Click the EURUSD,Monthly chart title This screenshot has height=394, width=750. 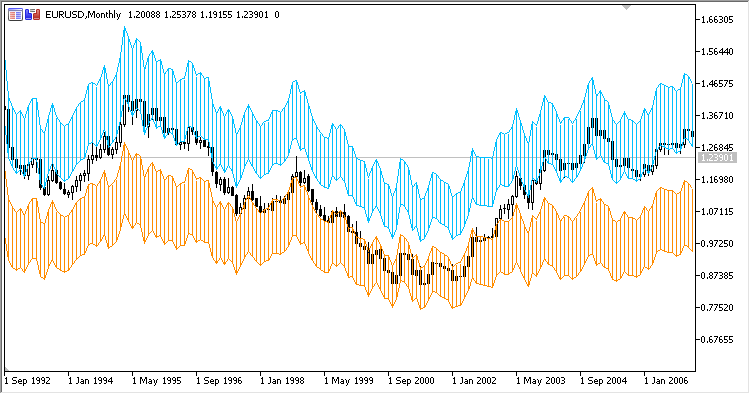[83, 15]
